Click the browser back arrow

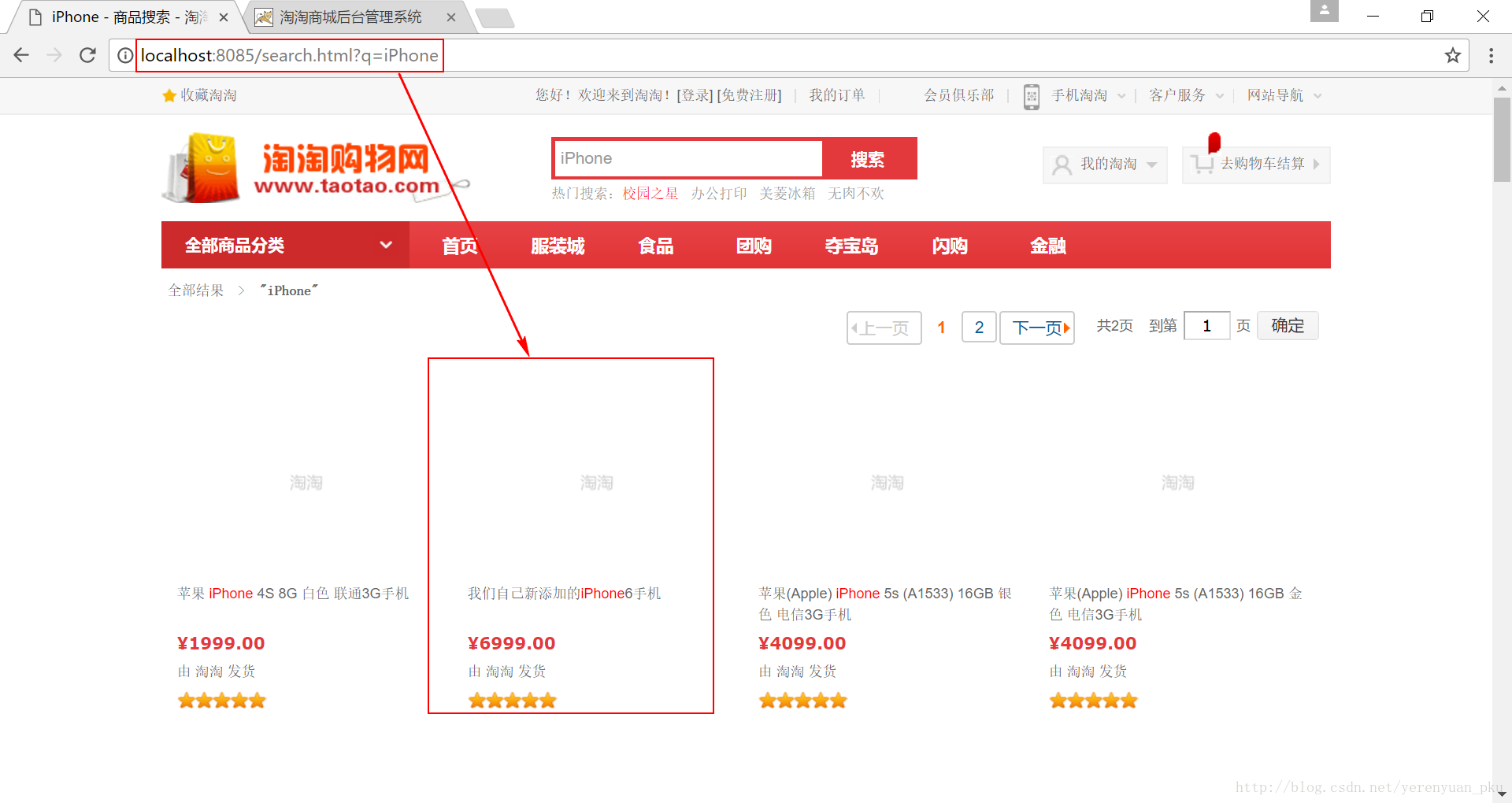(x=21, y=55)
